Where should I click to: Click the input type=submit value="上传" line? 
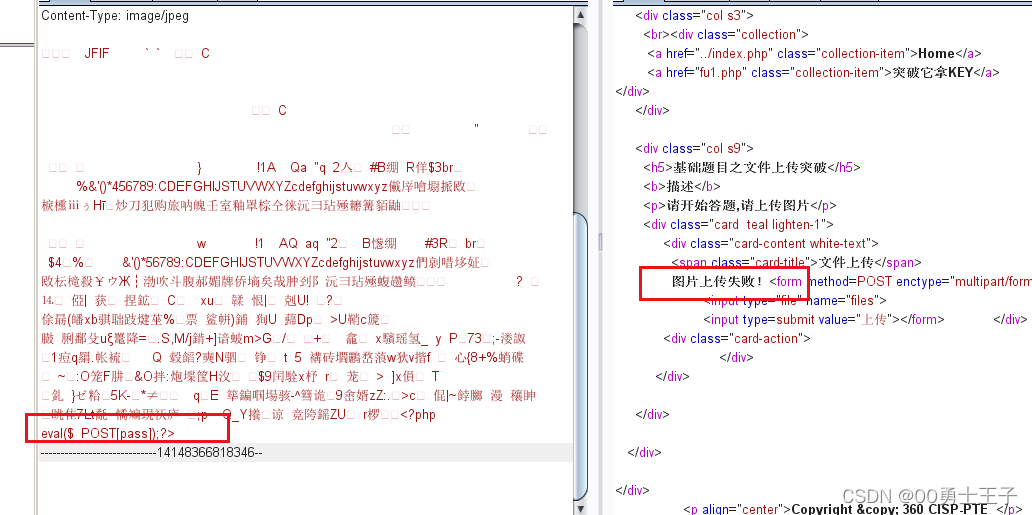tap(825, 320)
